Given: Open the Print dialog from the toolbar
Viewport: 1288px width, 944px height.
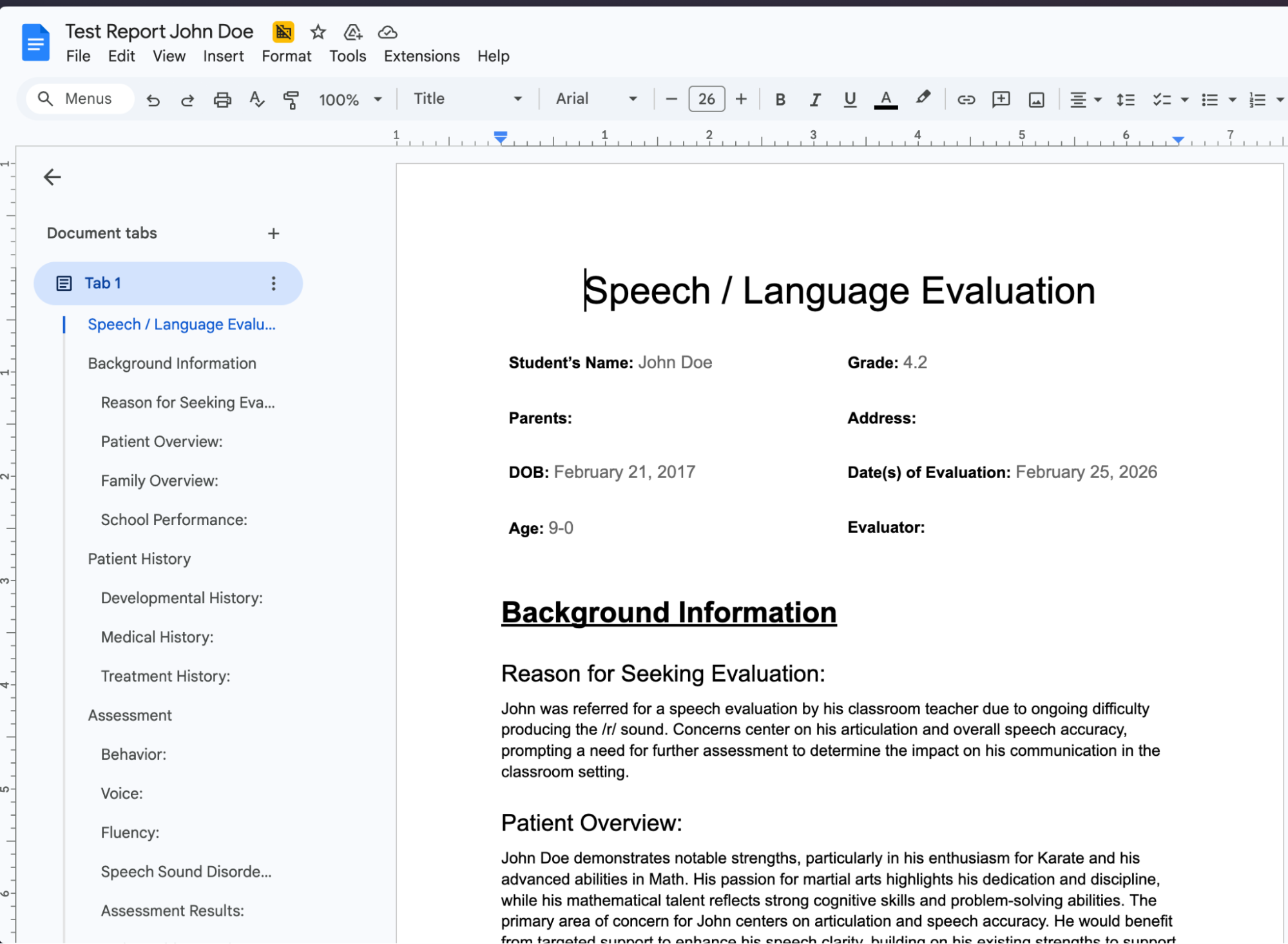Looking at the screenshot, I should (x=222, y=99).
